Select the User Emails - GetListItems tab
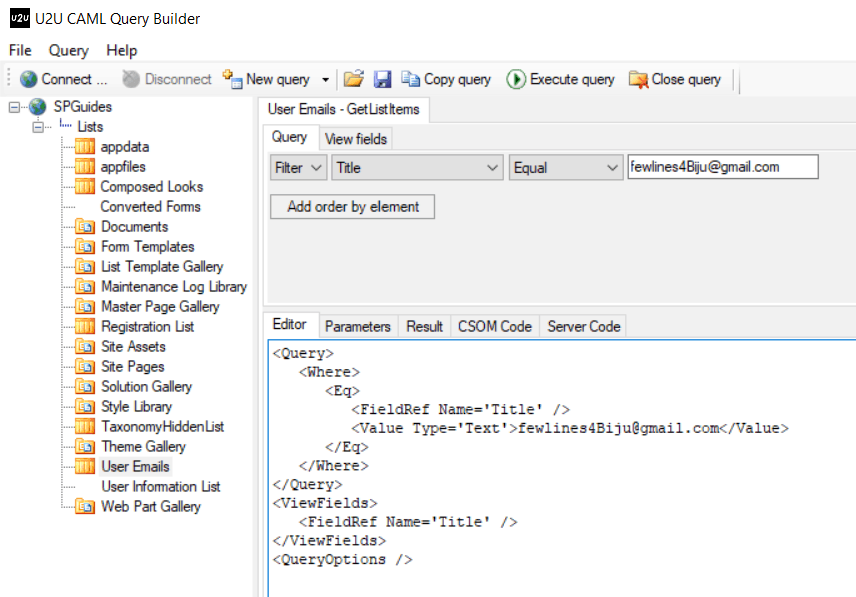This screenshot has height=597, width=856. [x=343, y=109]
